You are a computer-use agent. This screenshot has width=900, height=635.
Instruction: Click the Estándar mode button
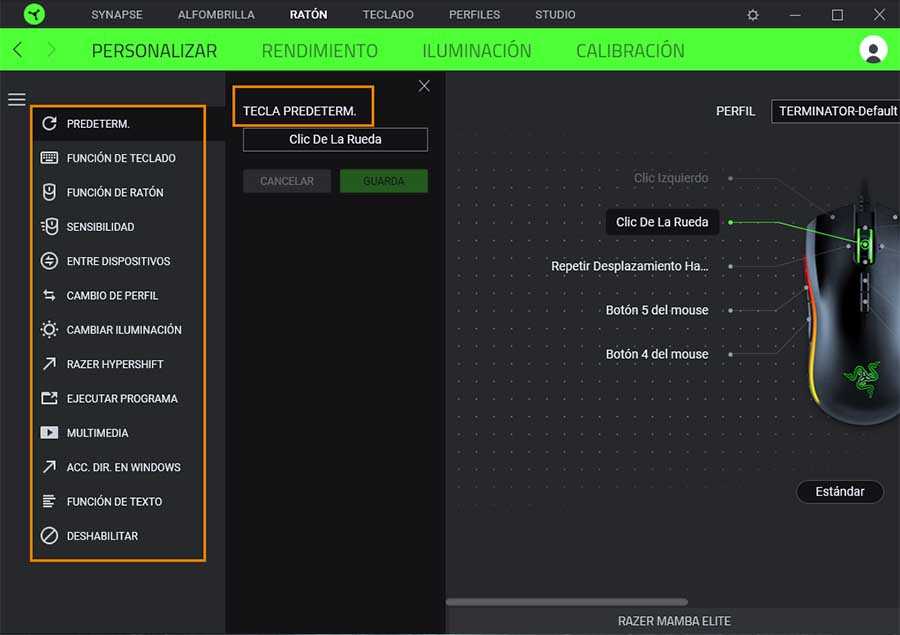click(839, 492)
